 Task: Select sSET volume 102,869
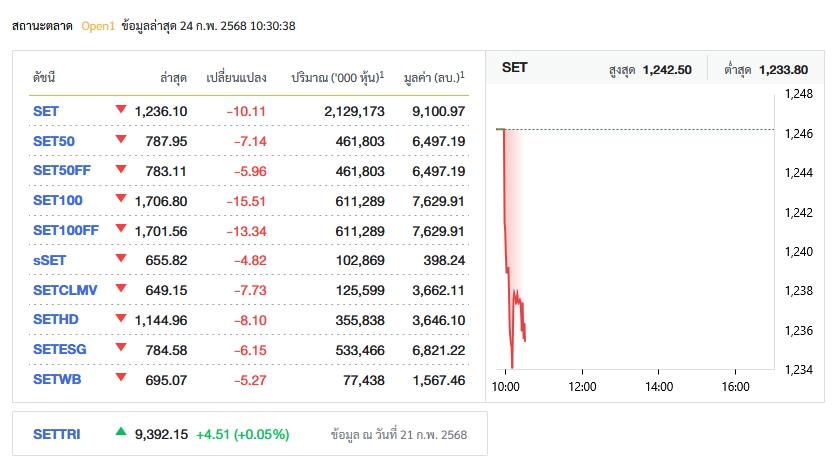pos(360,260)
